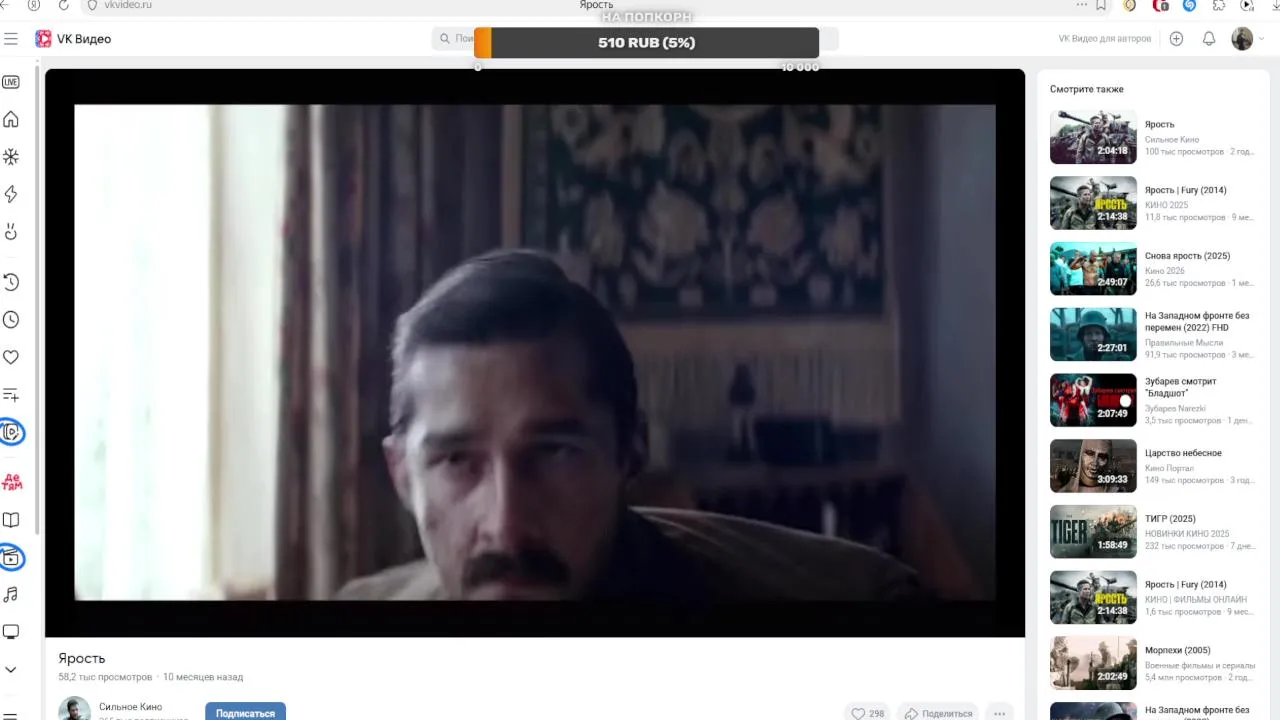1280x720 pixels.
Task: Open the monitor screen sidebar icon
Action: [11, 632]
